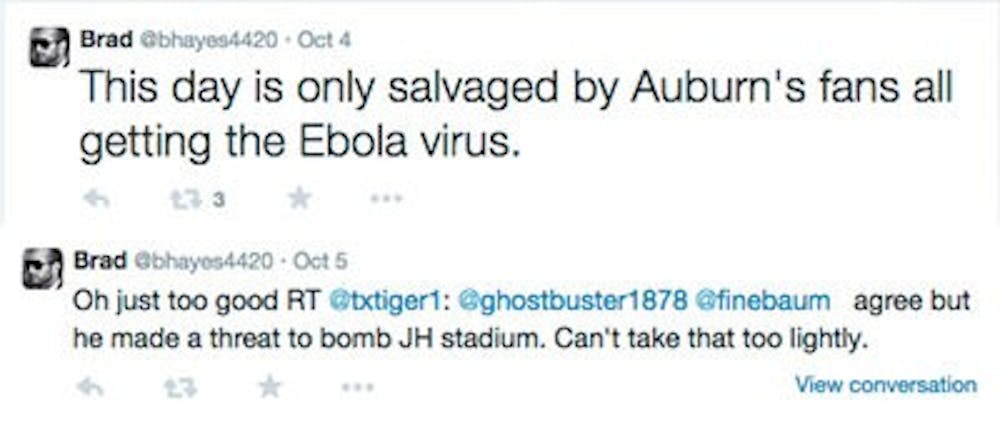Open Brad's name on Oct 5 tweet

click(x=97, y=261)
